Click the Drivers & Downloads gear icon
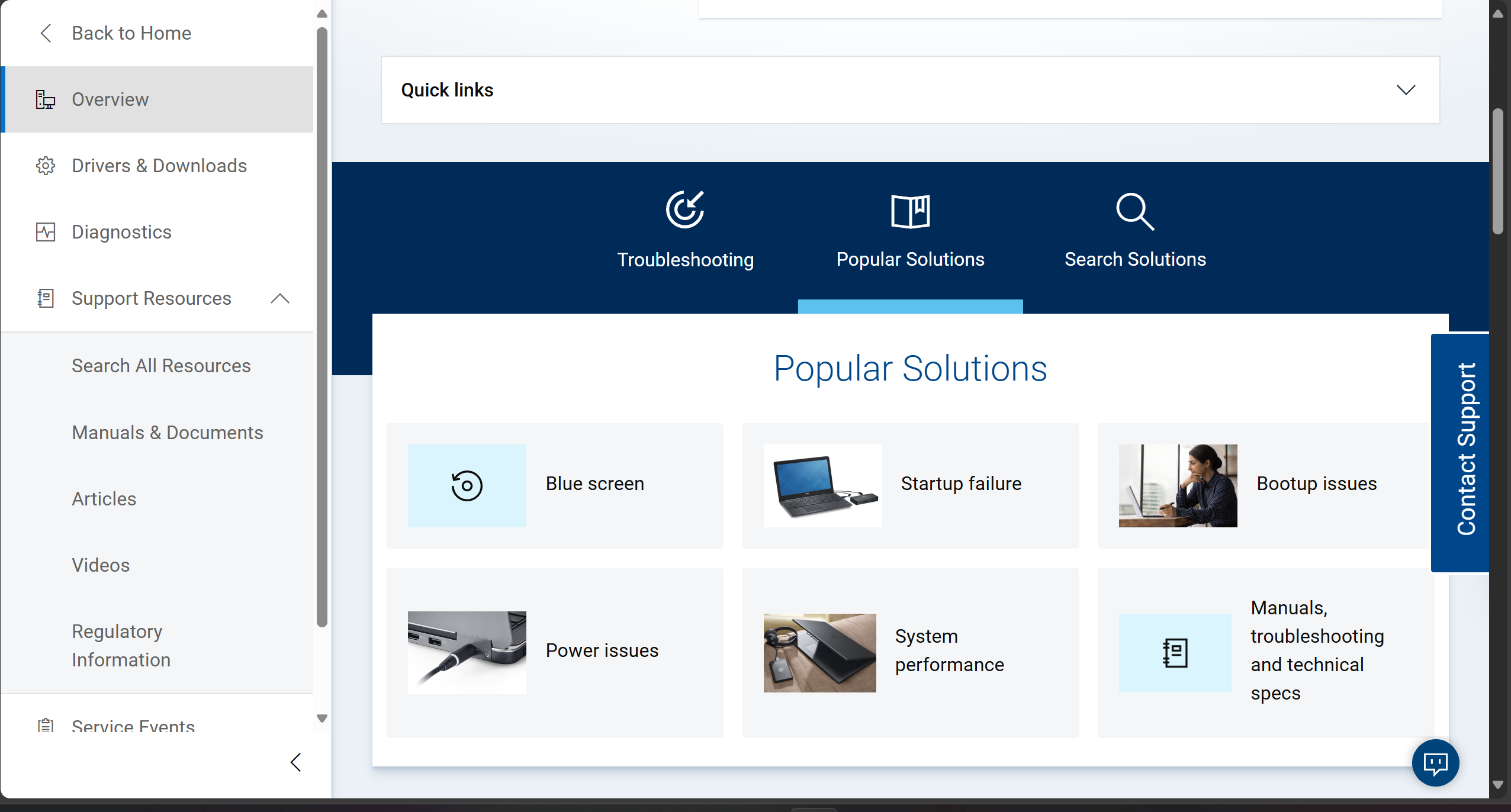1511x812 pixels. pyautogui.click(x=46, y=166)
